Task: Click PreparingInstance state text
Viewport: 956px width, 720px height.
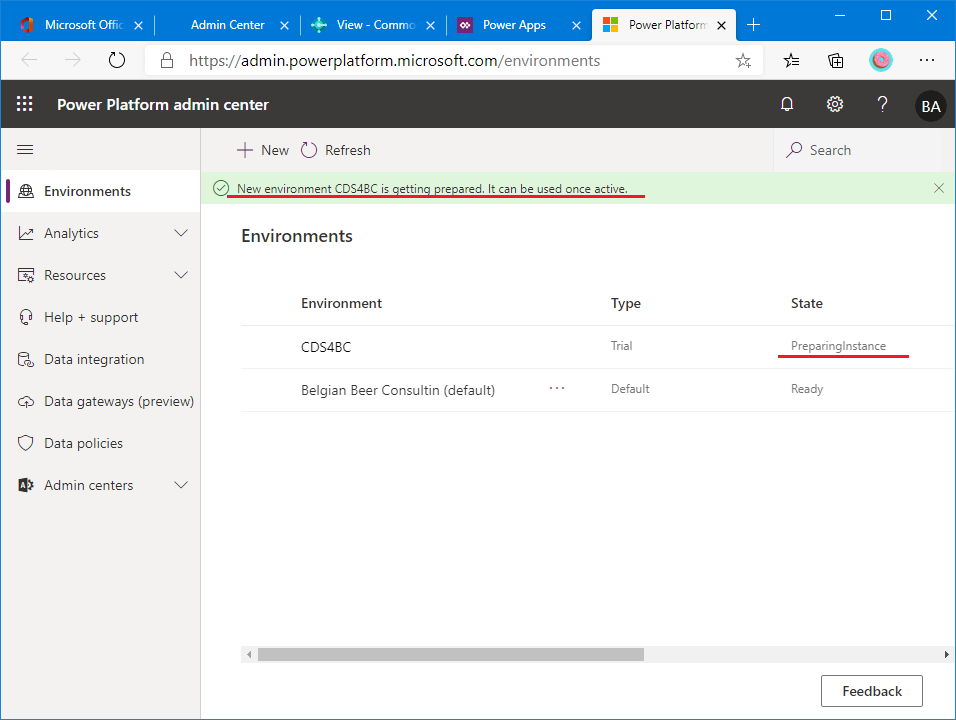Action: [838, 346]
